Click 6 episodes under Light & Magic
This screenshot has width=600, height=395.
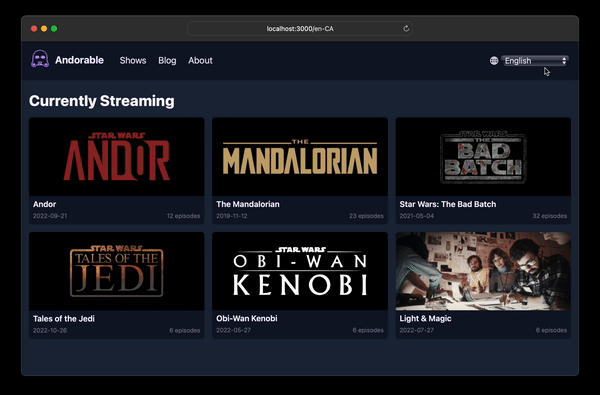pyautogui.click(x=551, y=330)
